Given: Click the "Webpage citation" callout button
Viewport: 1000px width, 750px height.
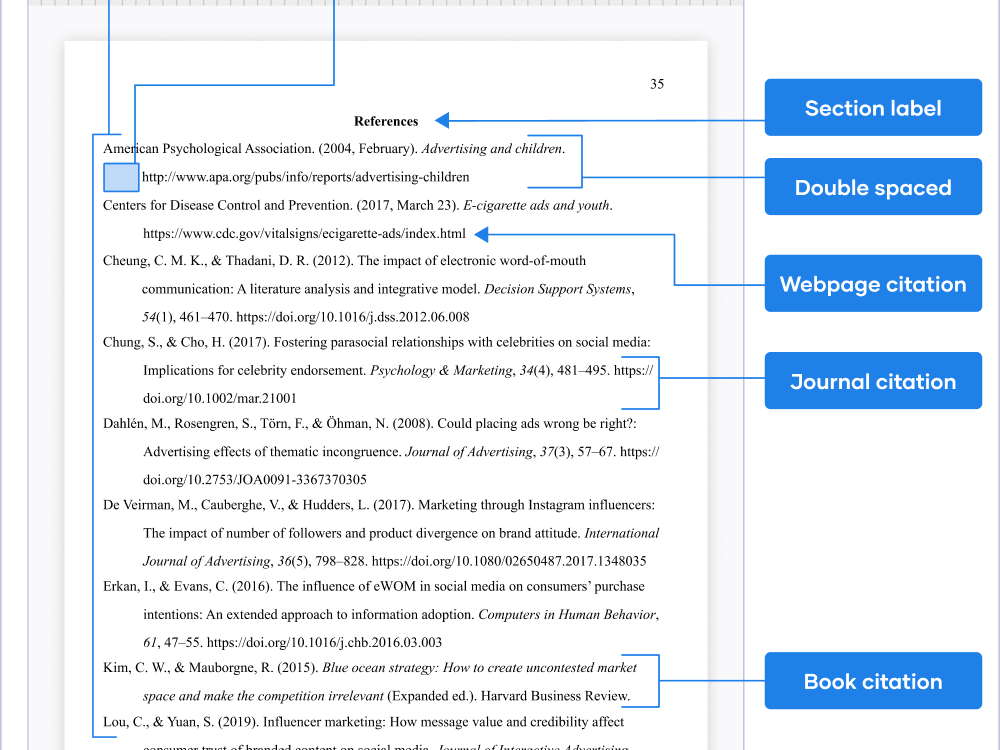Looking at the screenshot, I should [872, 283].
